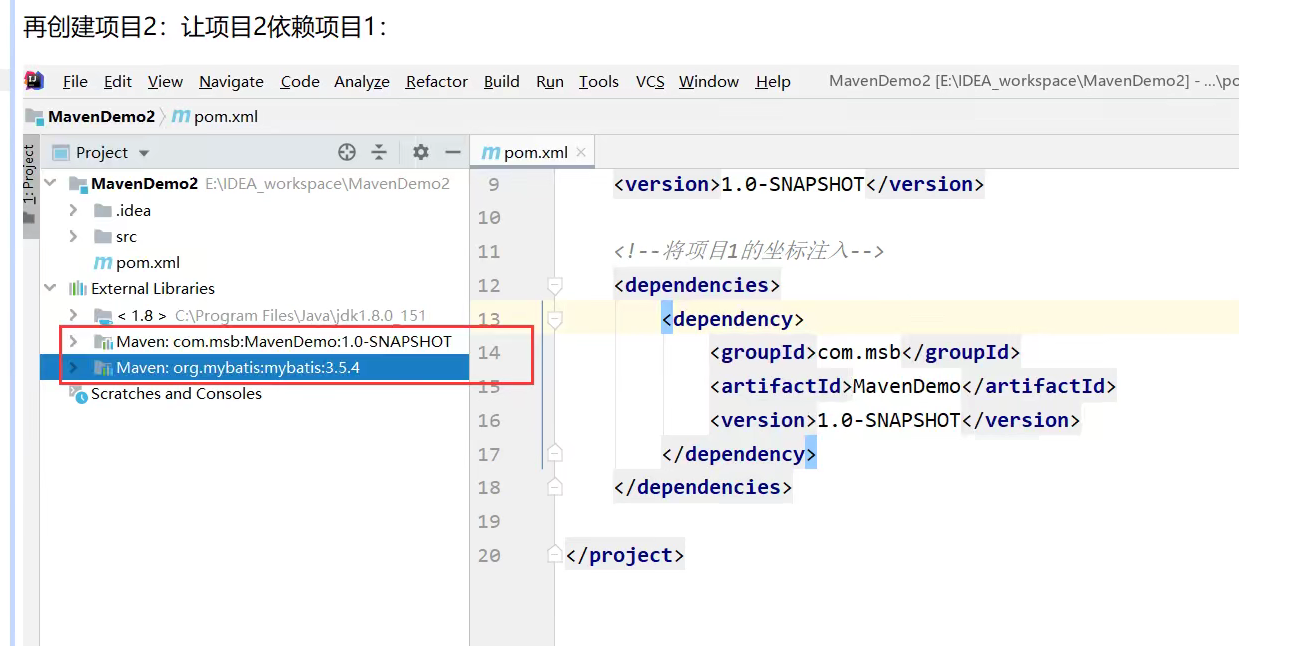The image size is (1304, 646).
Task: Toggle the 1: Project tool window stripe
Action: (x=29, y=187)
